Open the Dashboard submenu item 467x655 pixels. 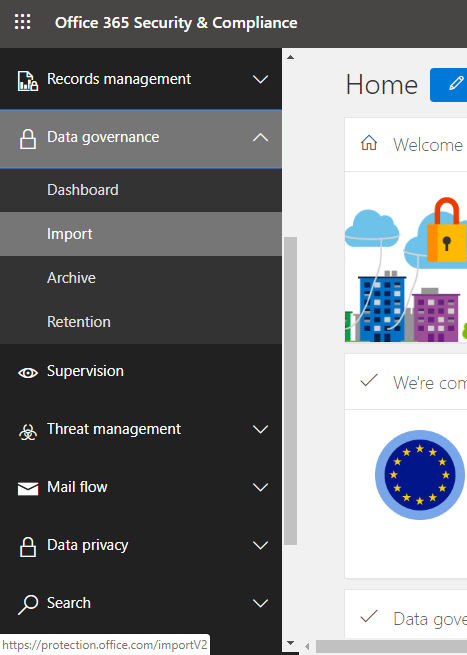[141, 190]
